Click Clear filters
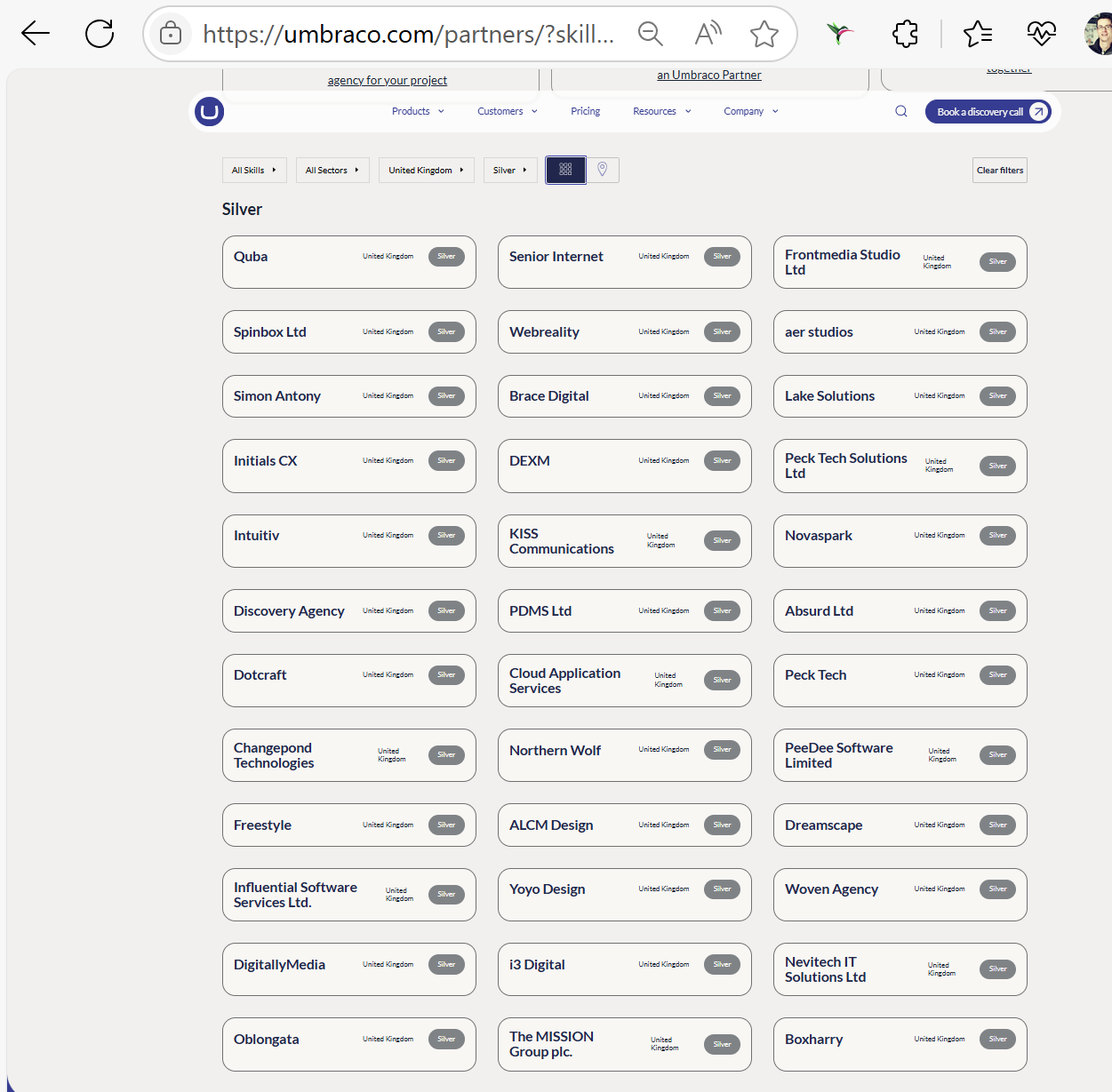 pos(1000,170)
